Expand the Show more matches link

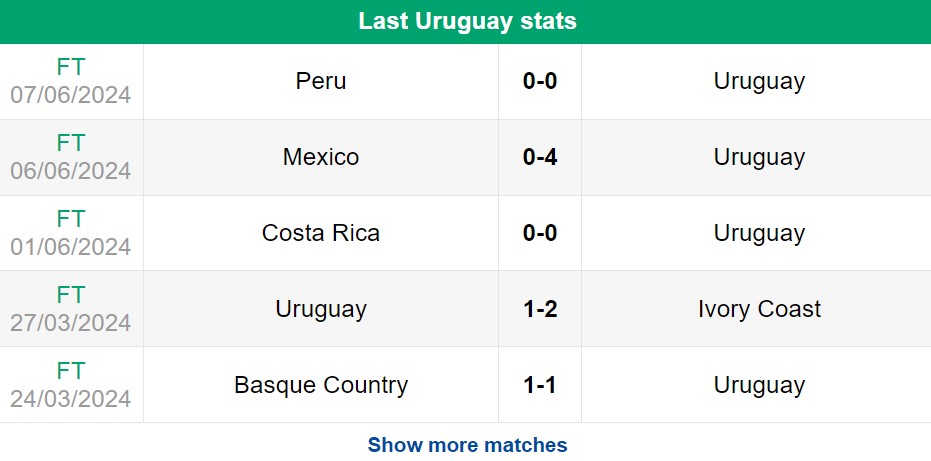click(x=467, y=445)
